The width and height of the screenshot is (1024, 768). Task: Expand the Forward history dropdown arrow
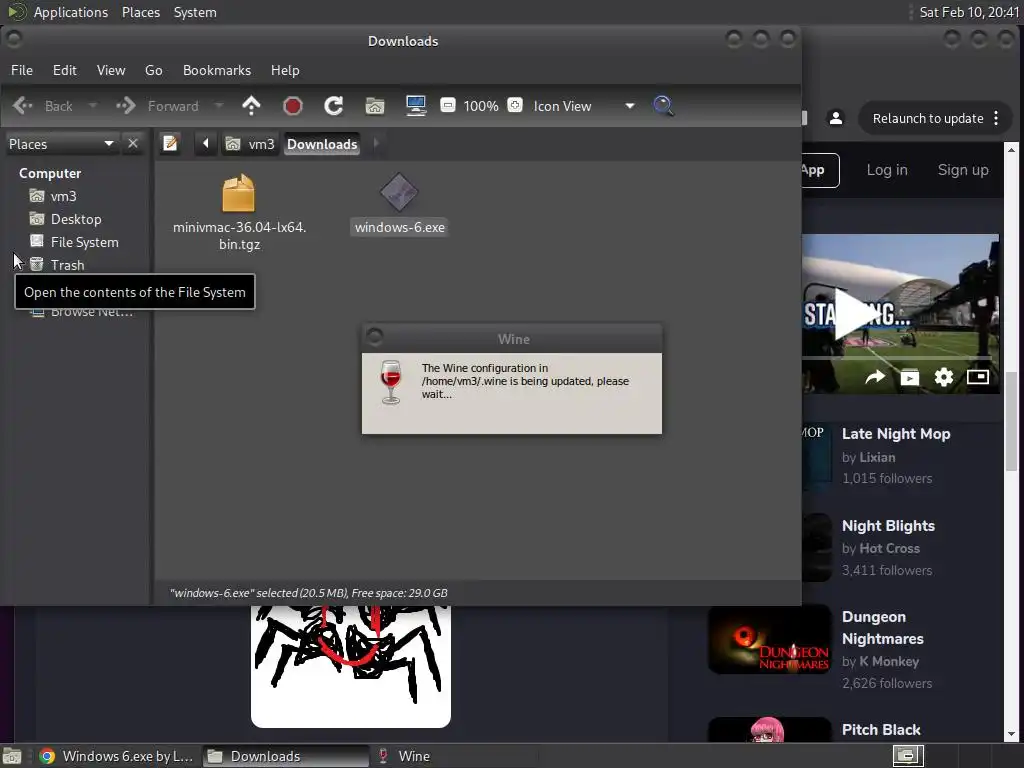coord(219,106)
